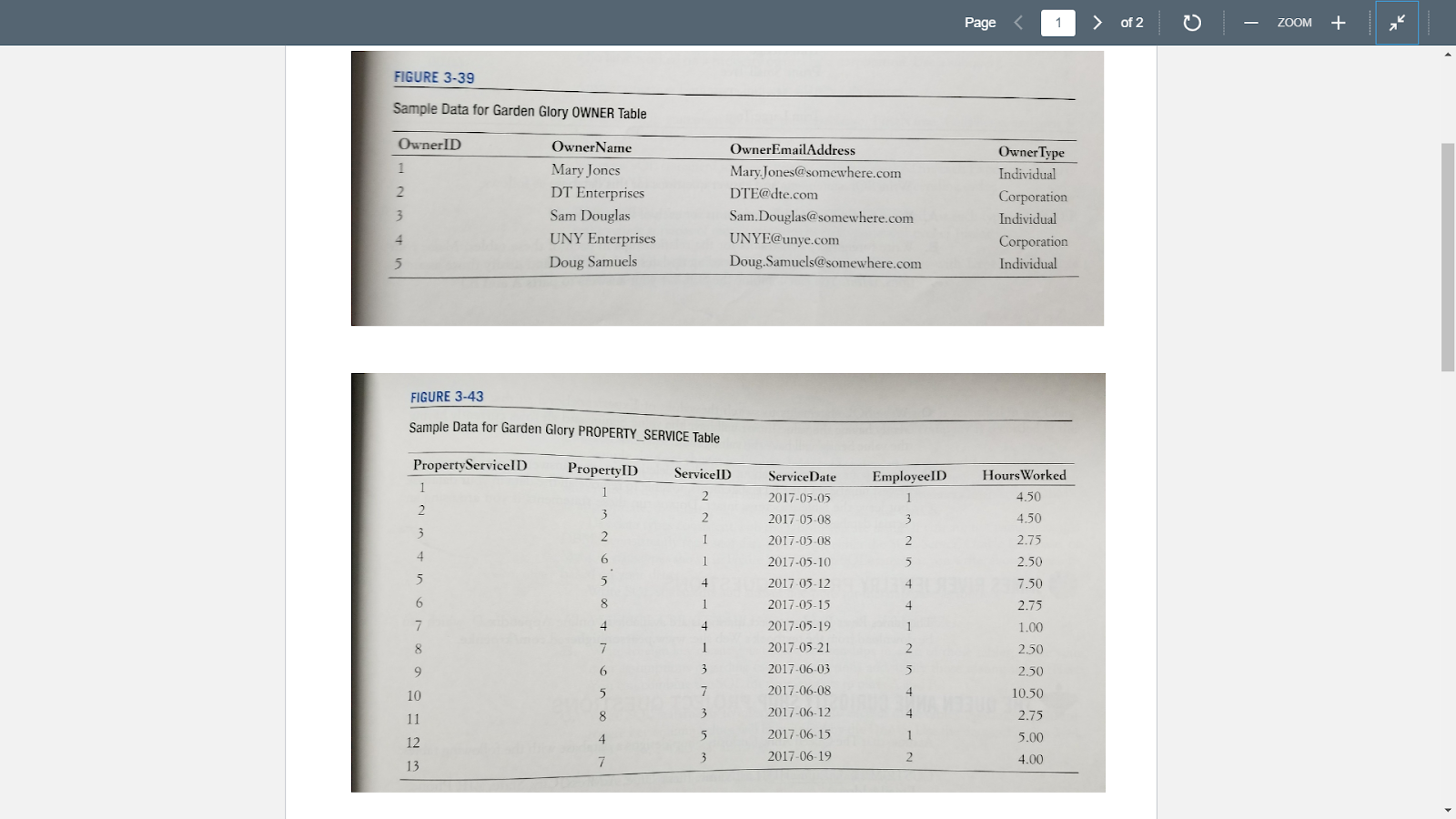Open the UNYE@unye.com email link
The image size is (1456, 819).
pos(784,239)
